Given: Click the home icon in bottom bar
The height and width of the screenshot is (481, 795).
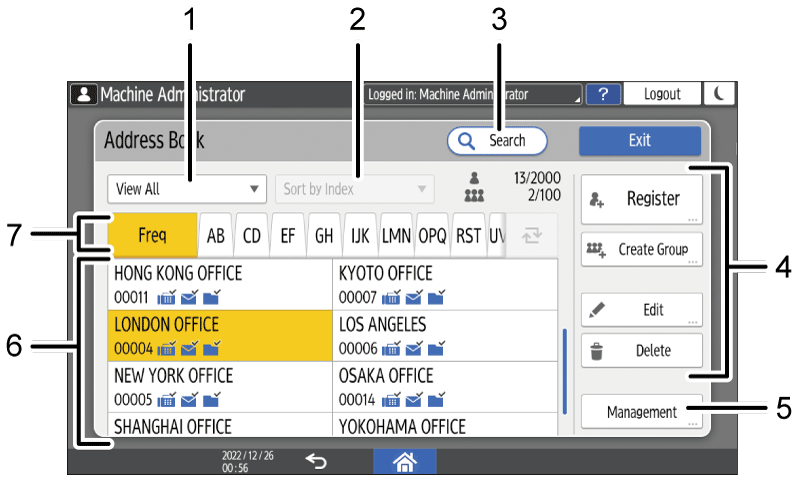Looking at the screenshot, I should (405, 461).
